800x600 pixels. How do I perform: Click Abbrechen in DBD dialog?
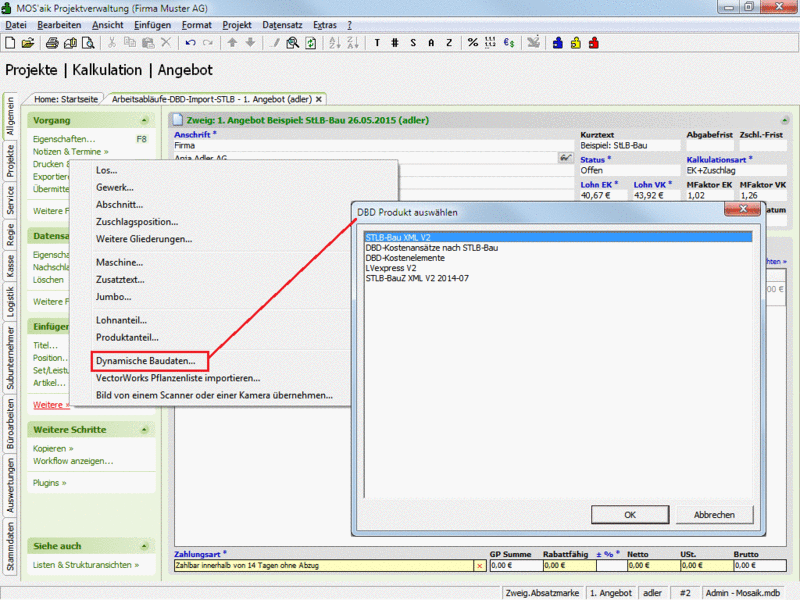coord(714,515)
